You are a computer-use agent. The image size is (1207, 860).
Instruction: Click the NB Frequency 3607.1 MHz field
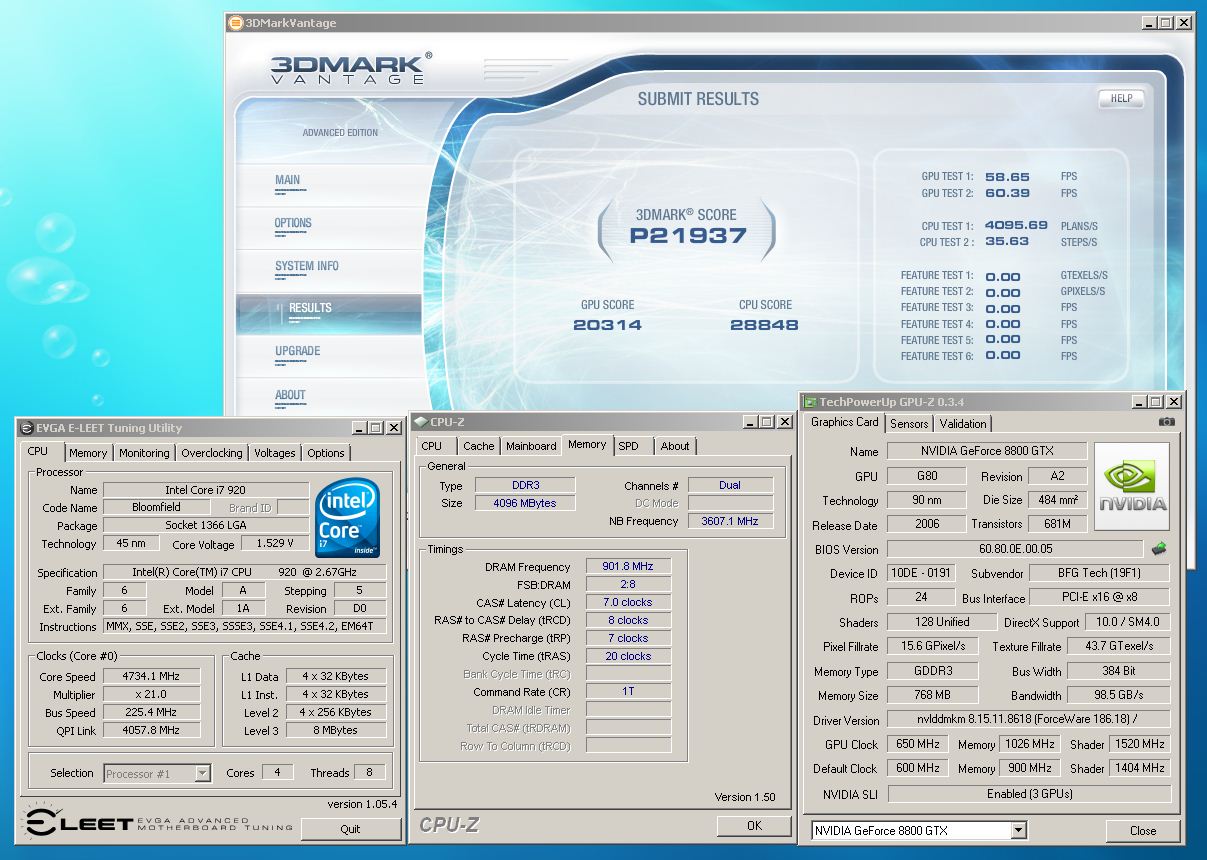point(730,521)
